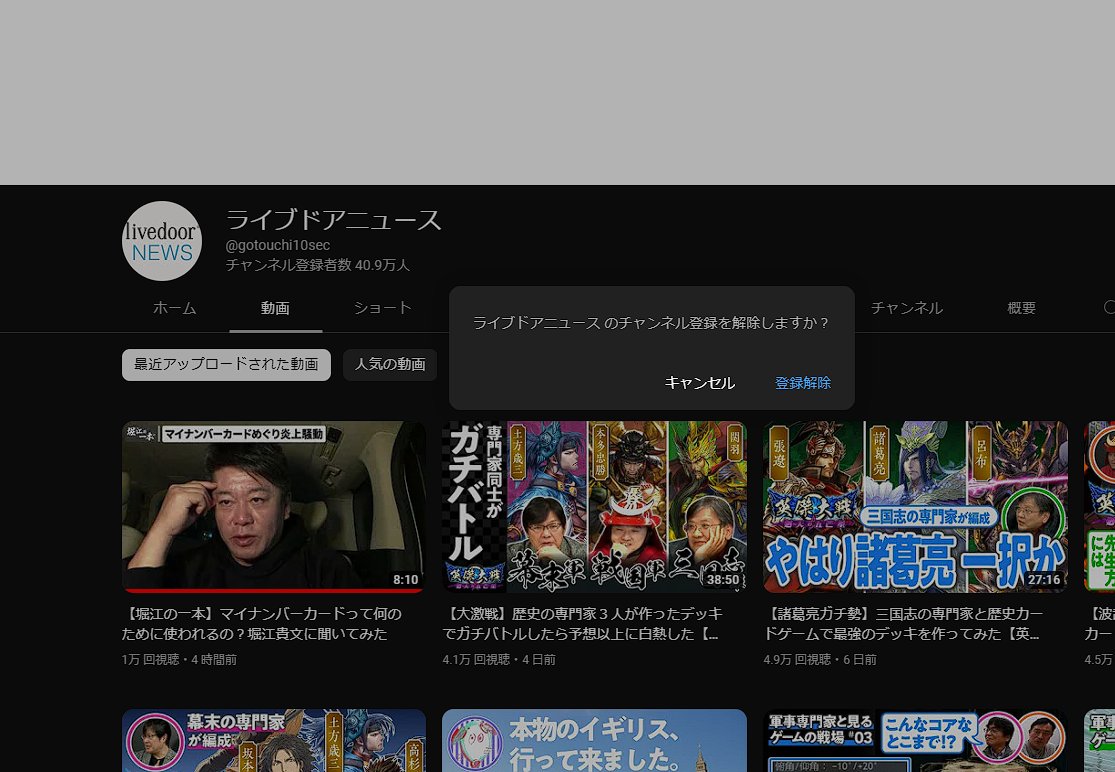Select 人気の動画 filter chip
Screen dimensions: 1115x772
click(x=390, y=365)
